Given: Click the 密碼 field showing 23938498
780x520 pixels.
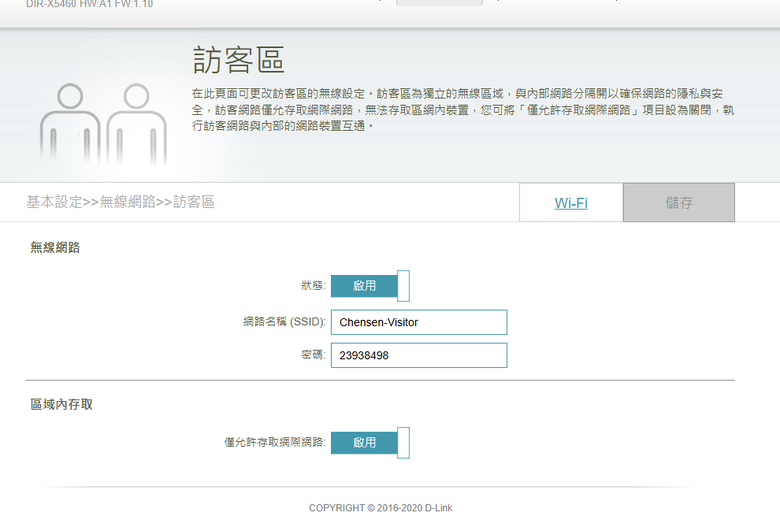Looking at the screenshot, I should point(419,355).
